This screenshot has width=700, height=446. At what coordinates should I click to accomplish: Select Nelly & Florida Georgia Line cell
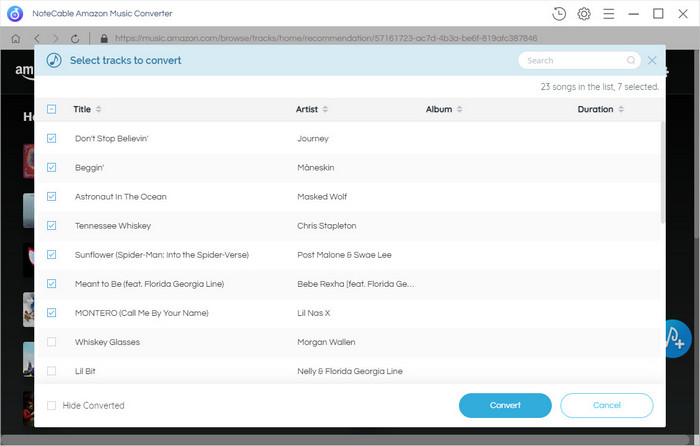[350, 371]
